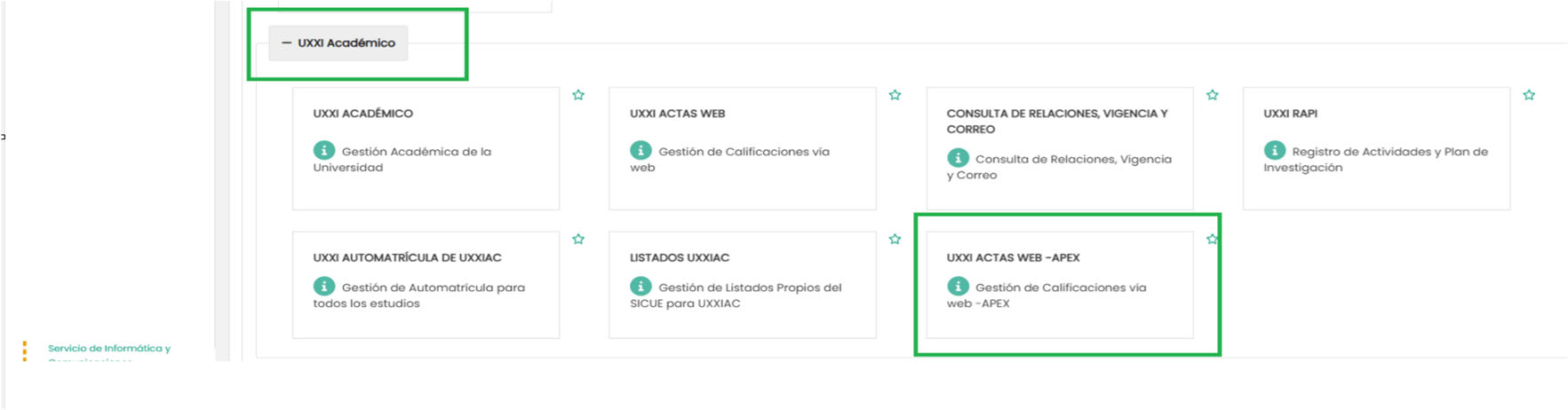Click info icon beside Gestión de Automatrícula

(x=324, y=286)
